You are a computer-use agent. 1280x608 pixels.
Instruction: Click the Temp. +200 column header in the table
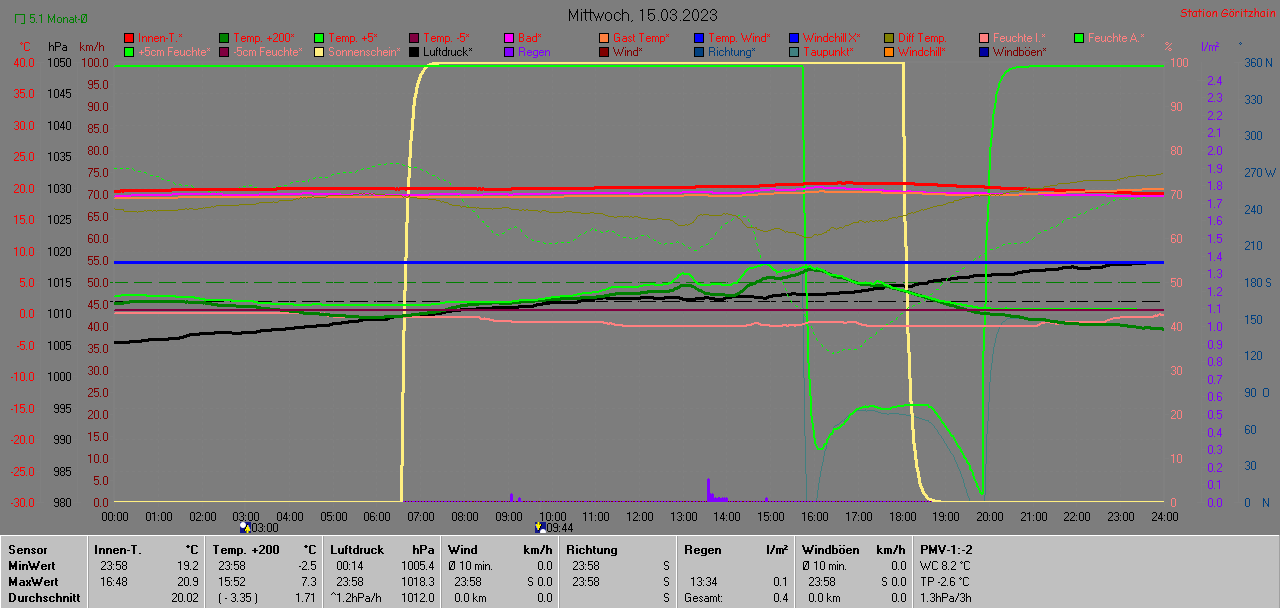coord(246,550)
